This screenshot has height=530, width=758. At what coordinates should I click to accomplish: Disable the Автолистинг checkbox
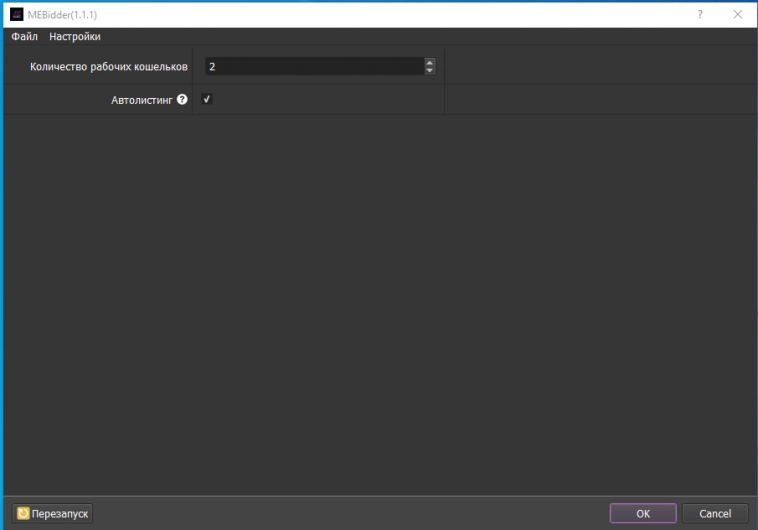click(207, 100)
